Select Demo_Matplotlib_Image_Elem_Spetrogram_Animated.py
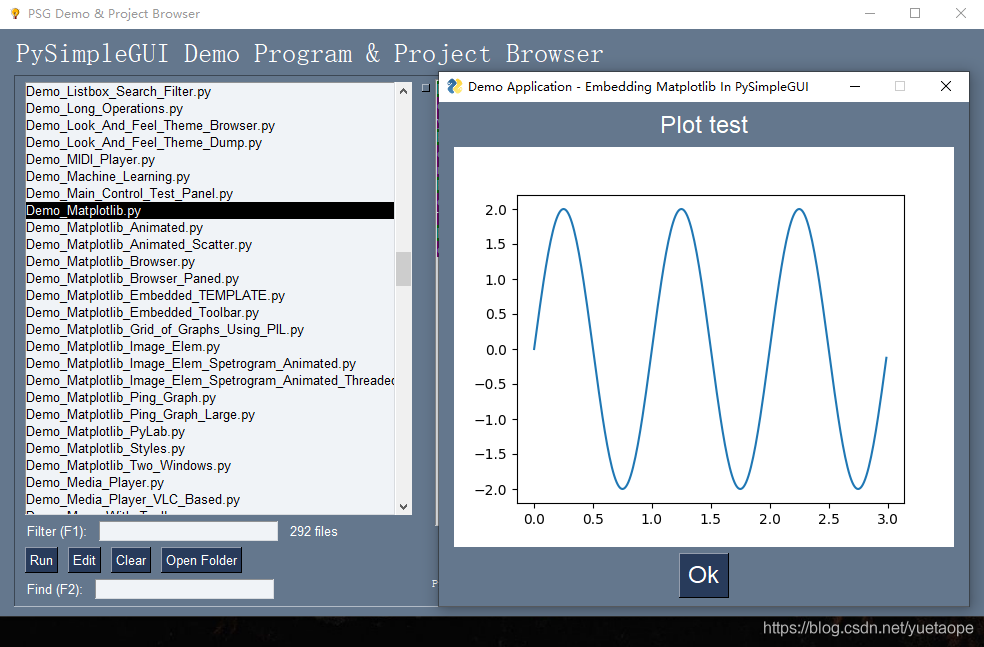 point(210,363)
